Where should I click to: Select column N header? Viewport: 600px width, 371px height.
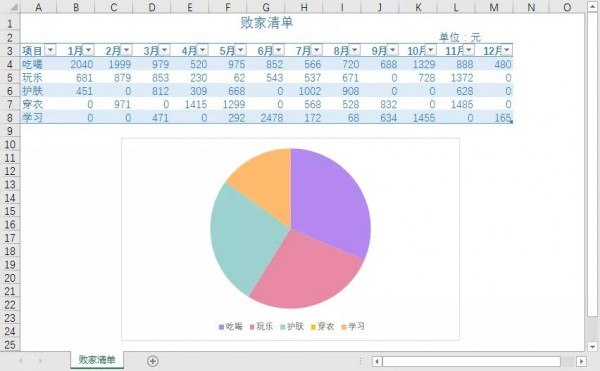pos(531,7)
